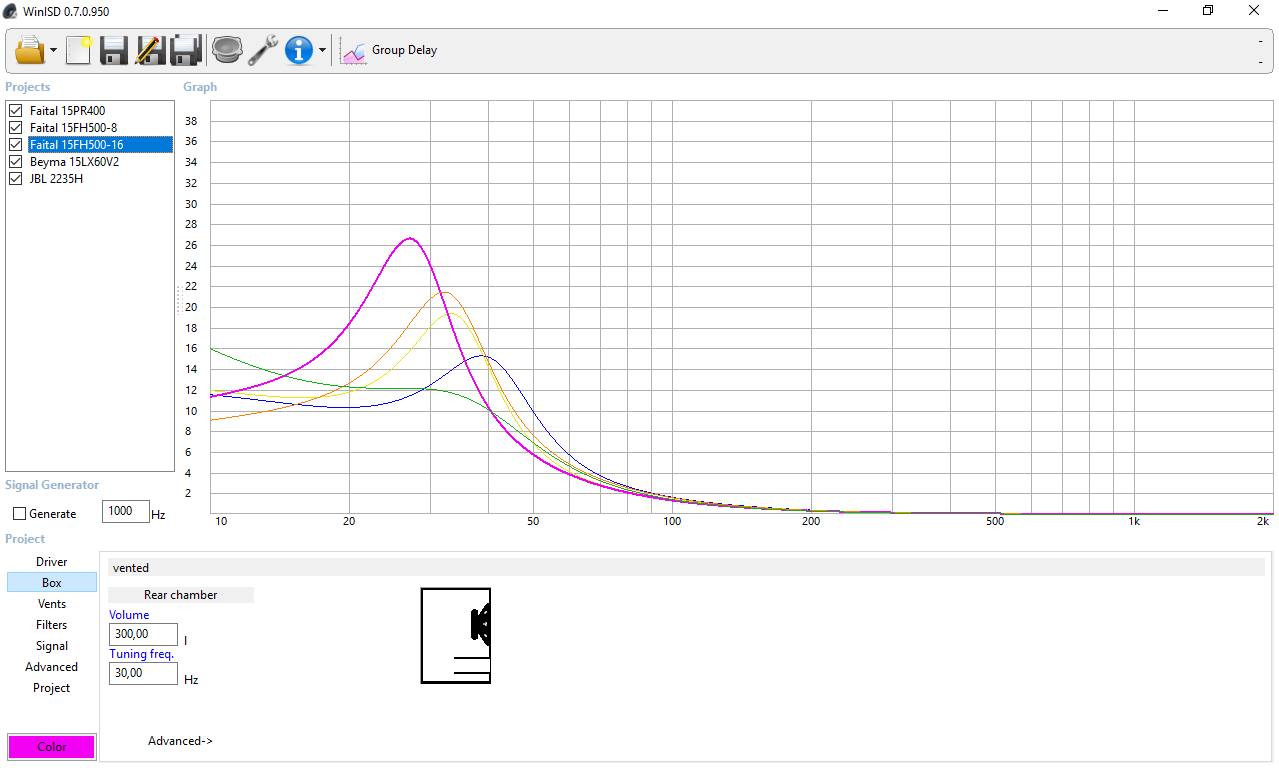Screen dimensions: 1279x768
Task: Open the magenta Color swatch picker
Action: [x=52, y=747]
